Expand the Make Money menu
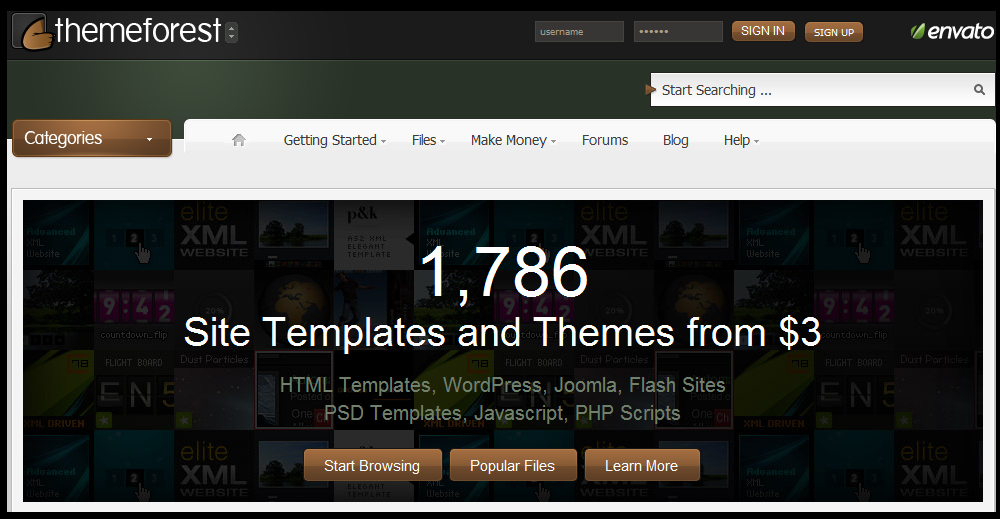Viewport: 1000px width, 519px height. point(513,140)
